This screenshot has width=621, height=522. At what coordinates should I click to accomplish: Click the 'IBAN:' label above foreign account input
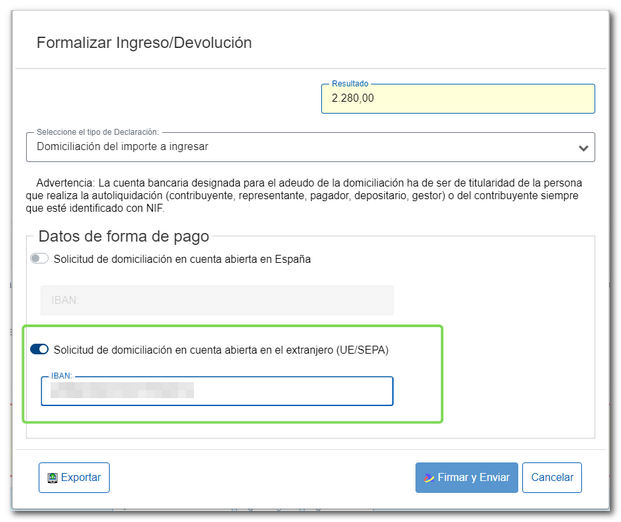[x=62, y=376]
